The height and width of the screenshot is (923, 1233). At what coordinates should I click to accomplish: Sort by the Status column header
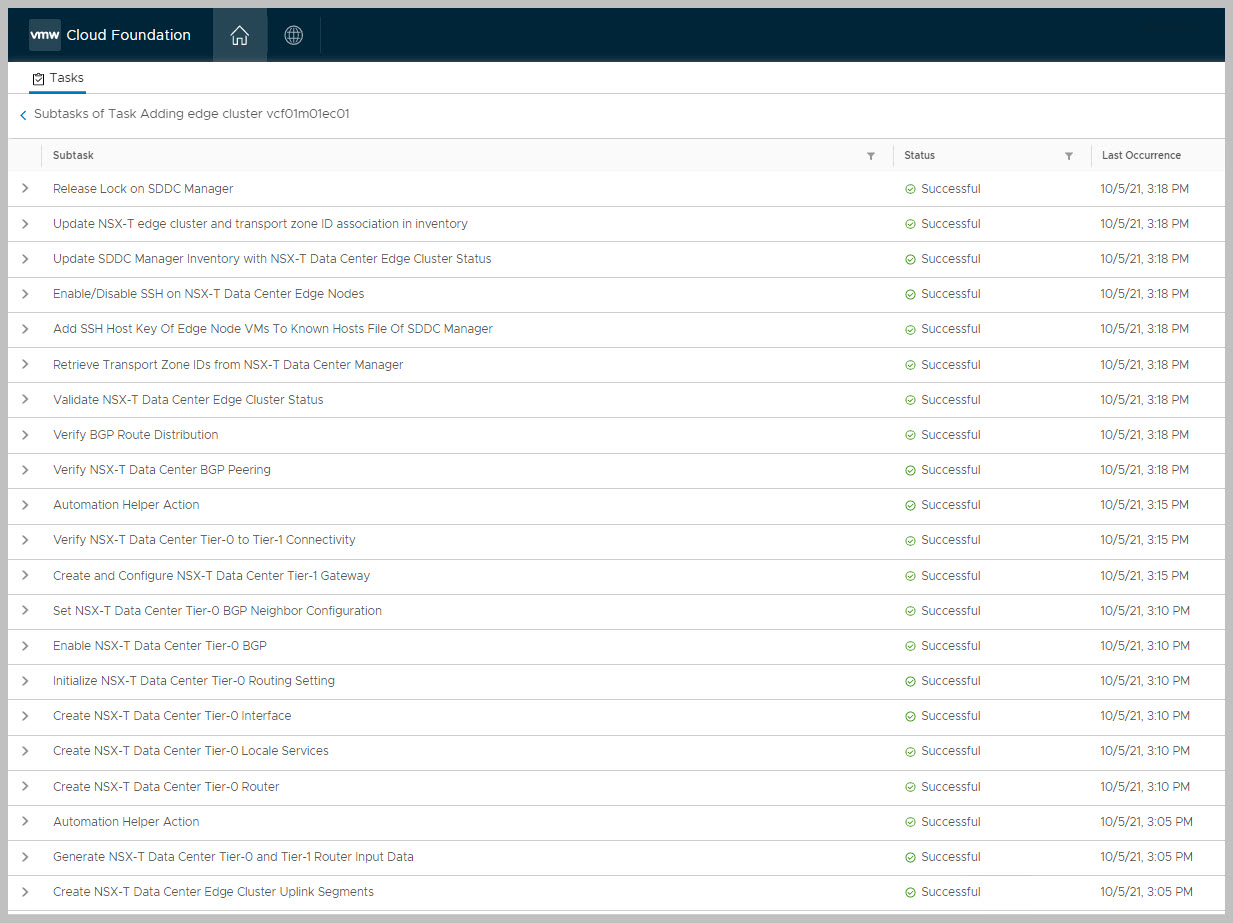[919, 156]
